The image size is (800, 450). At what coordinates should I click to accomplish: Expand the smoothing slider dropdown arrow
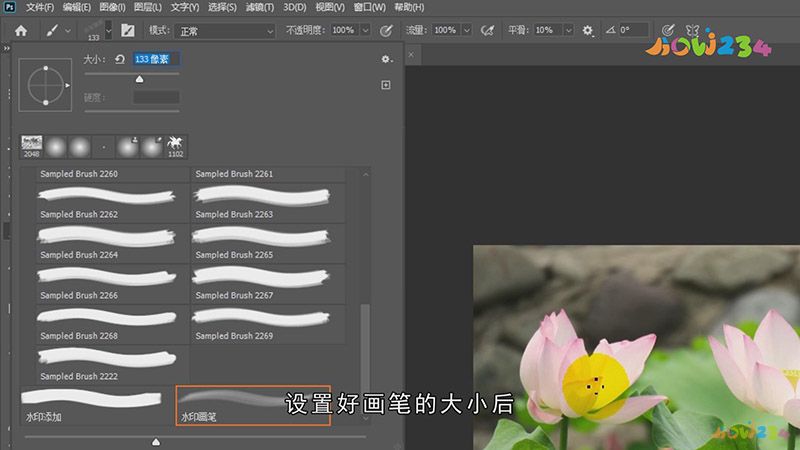click(x=568, y=30)
